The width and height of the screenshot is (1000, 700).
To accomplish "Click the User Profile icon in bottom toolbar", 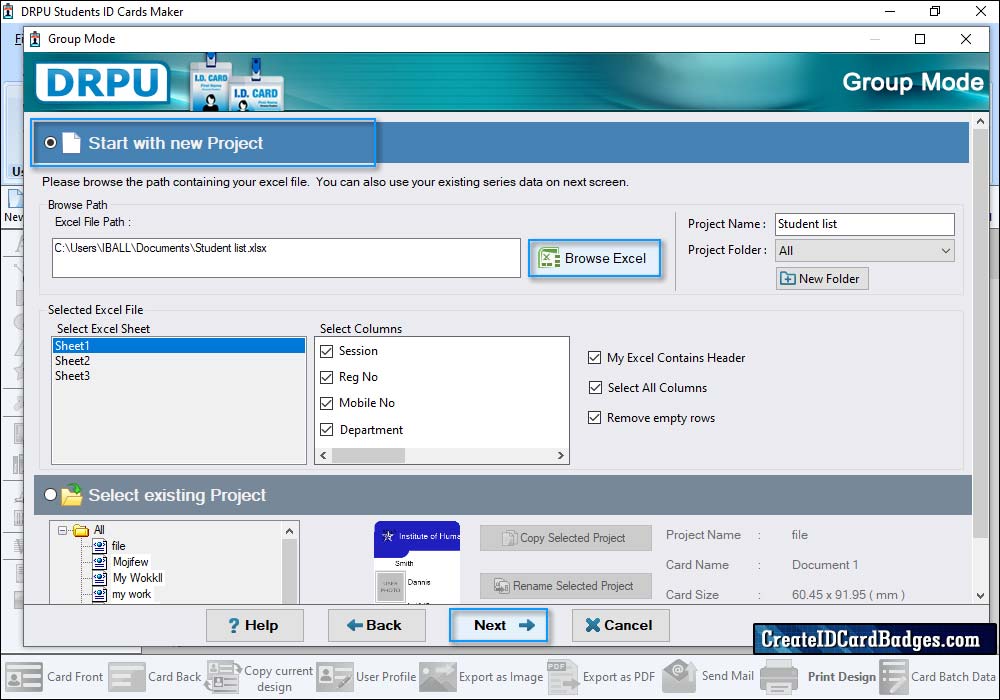I will point(335,676).
